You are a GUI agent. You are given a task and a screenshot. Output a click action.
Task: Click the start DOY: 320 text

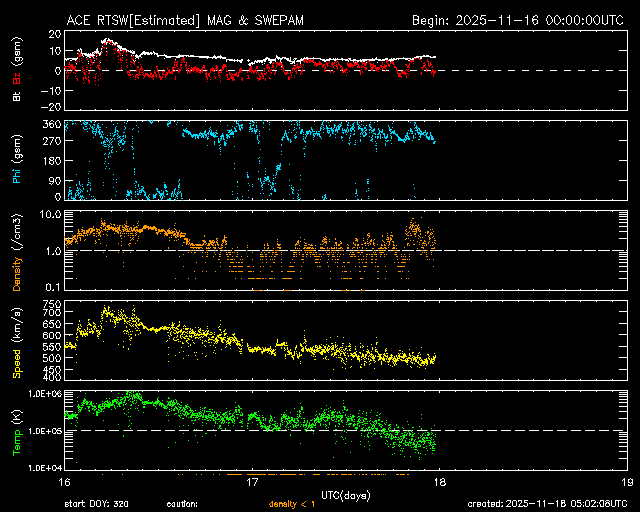[97, 504]
